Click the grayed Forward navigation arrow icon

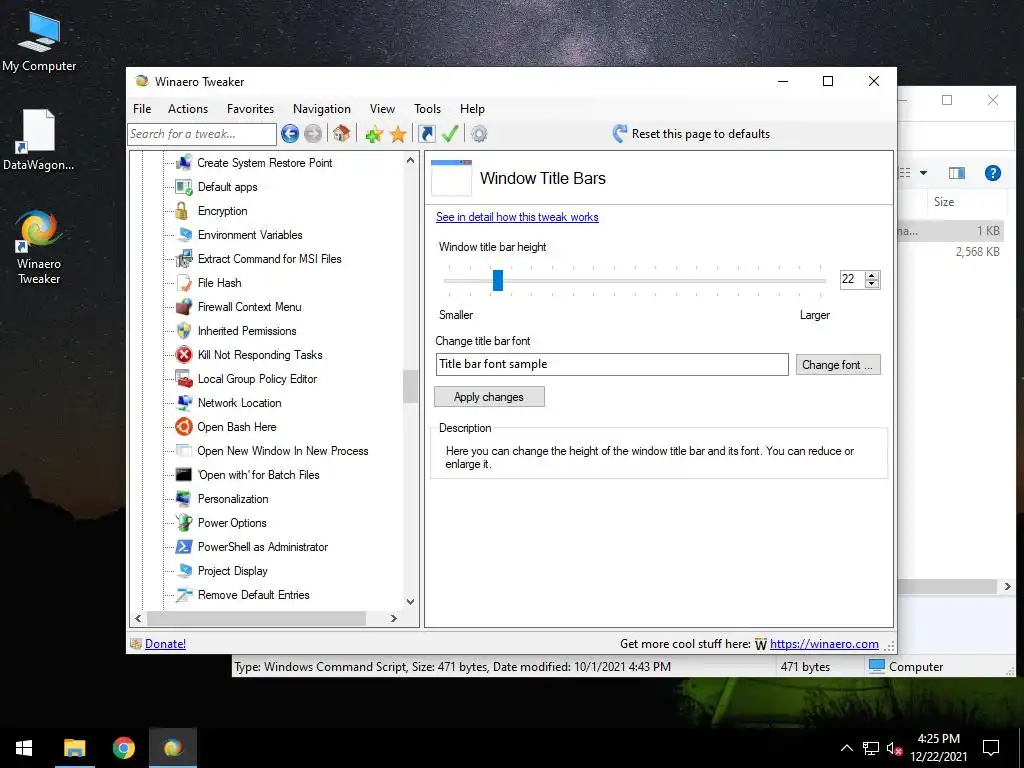(313, 134)
